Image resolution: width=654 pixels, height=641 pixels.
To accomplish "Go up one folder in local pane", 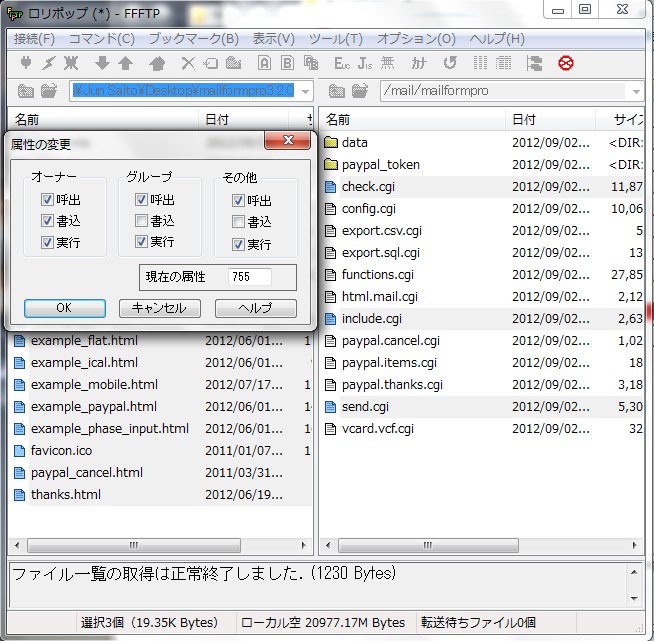I will coord(25,90).
